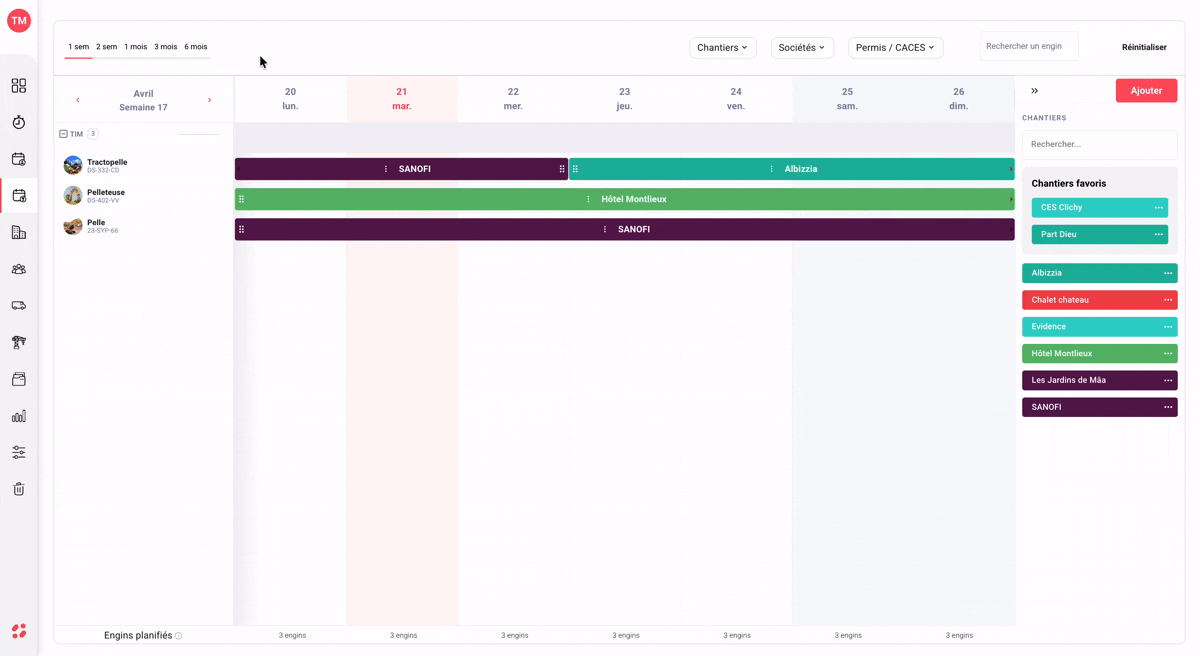Screen dimensions: 1200x656
Task: Open the bar chart statistics icon
Action: [19, 416]
